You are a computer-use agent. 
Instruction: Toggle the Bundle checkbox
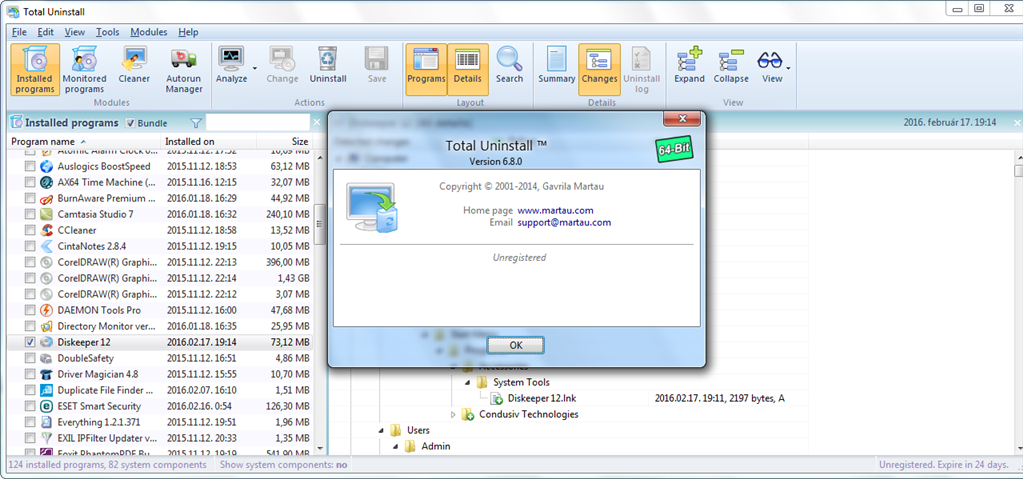coord(130,123)
